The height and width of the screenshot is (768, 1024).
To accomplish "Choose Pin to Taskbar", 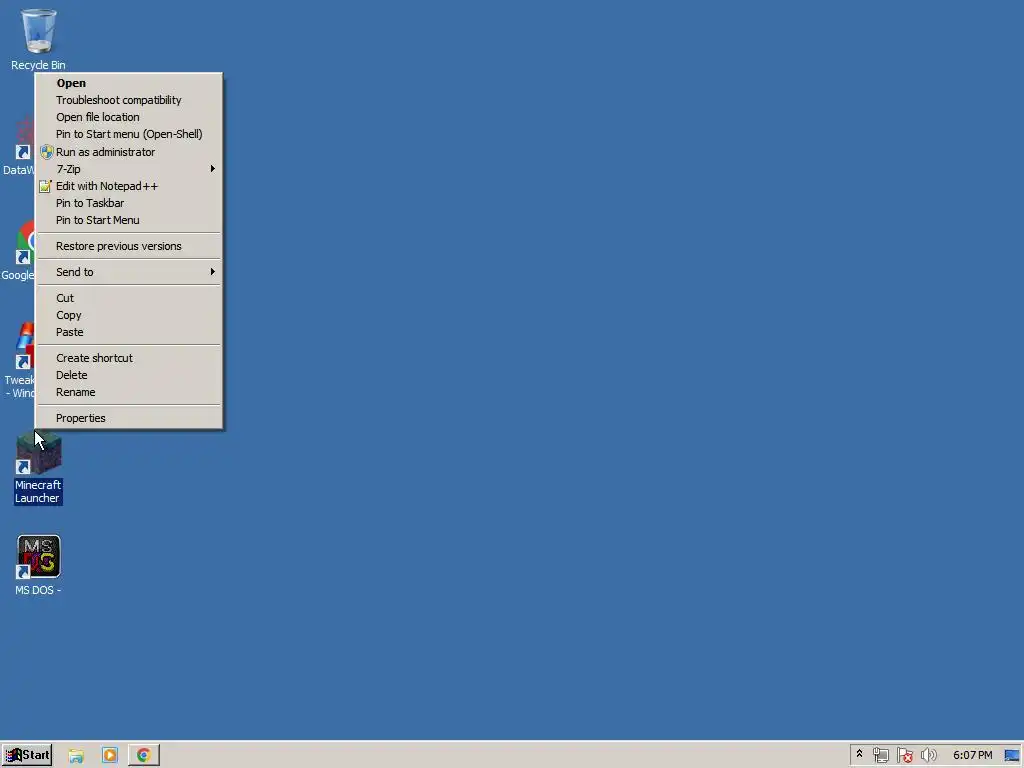I will [x=129, y=203].
